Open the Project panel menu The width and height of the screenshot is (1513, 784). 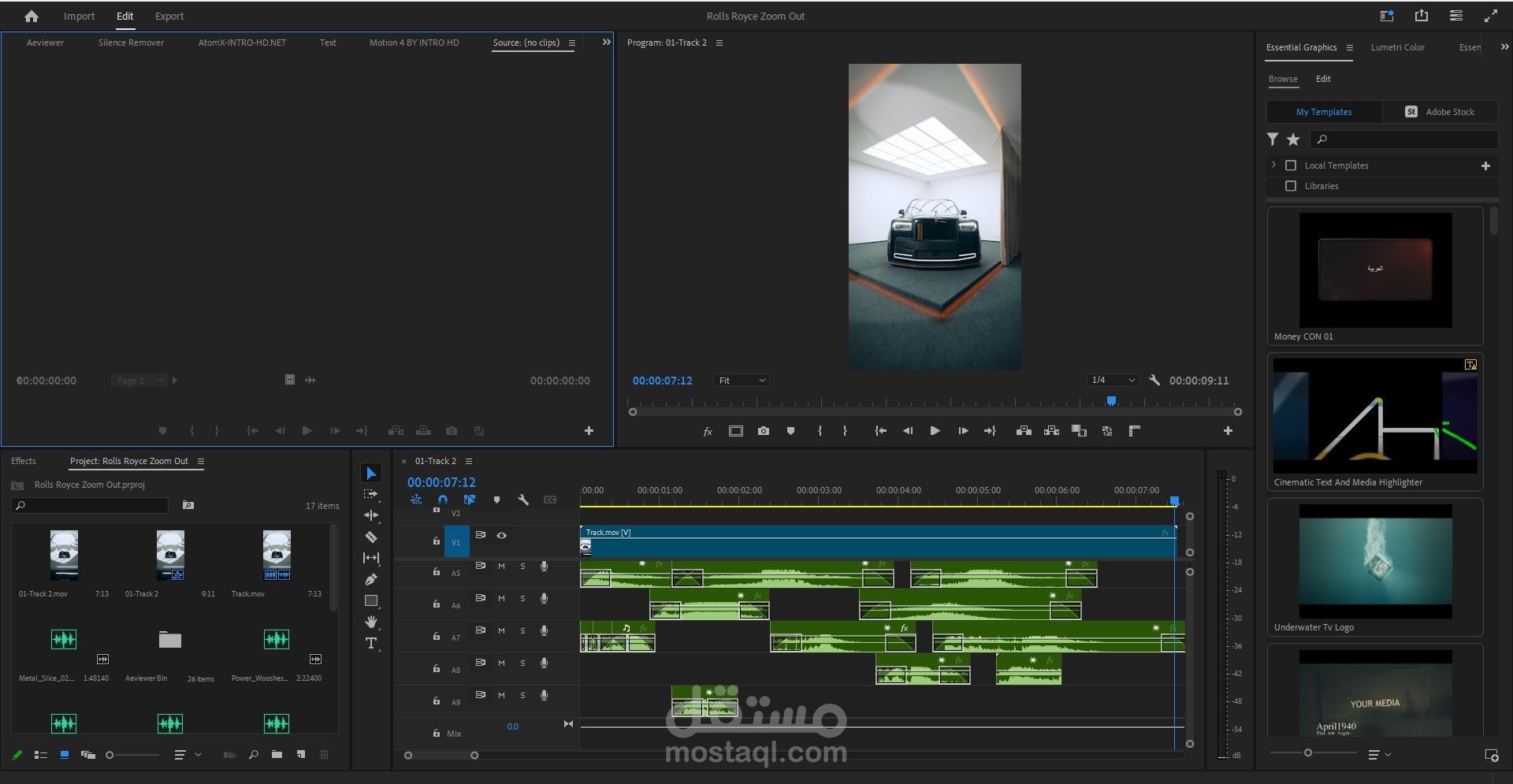click(201, 461)
